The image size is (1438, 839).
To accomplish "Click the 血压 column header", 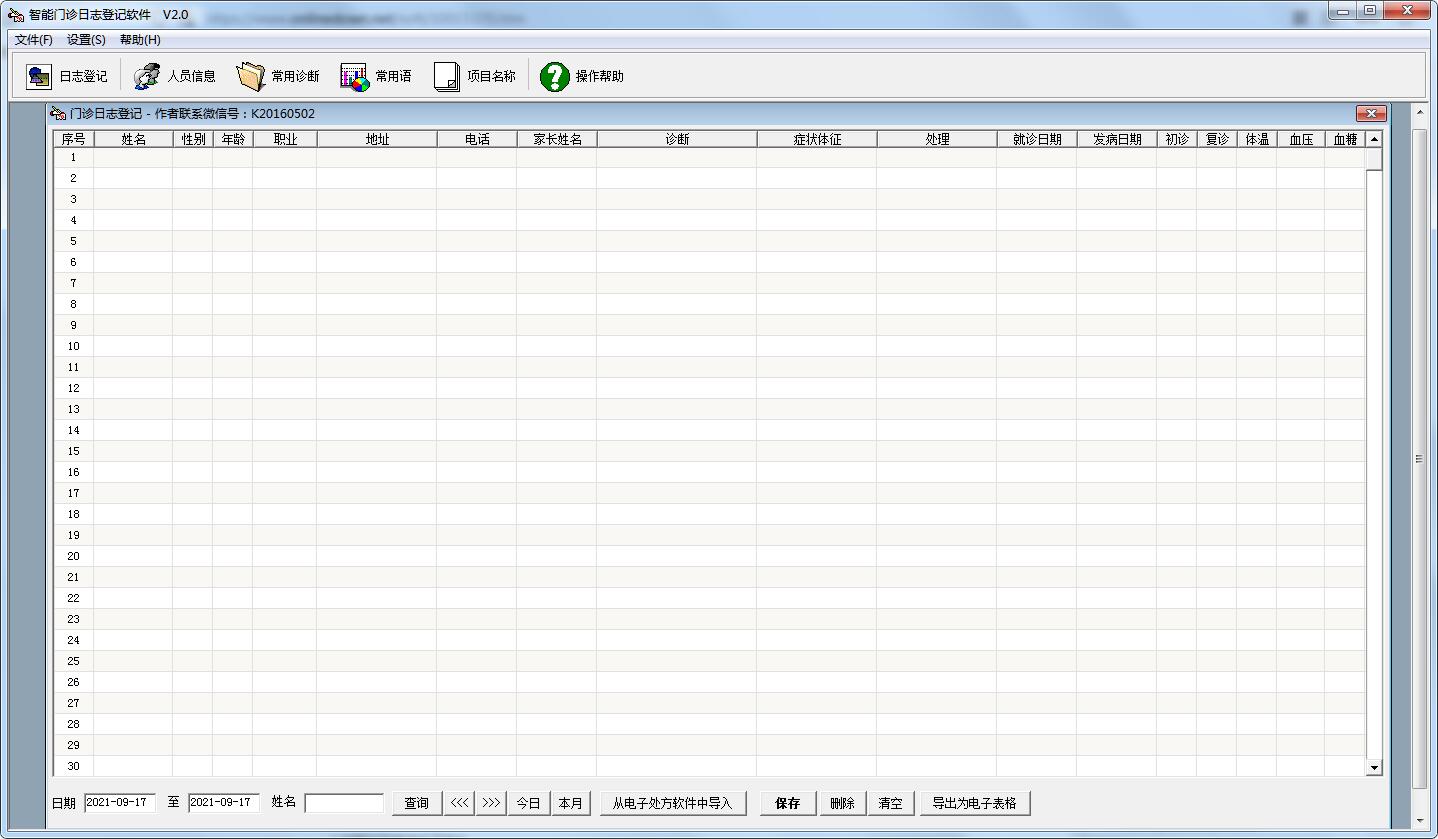I will coord(1301,139).
